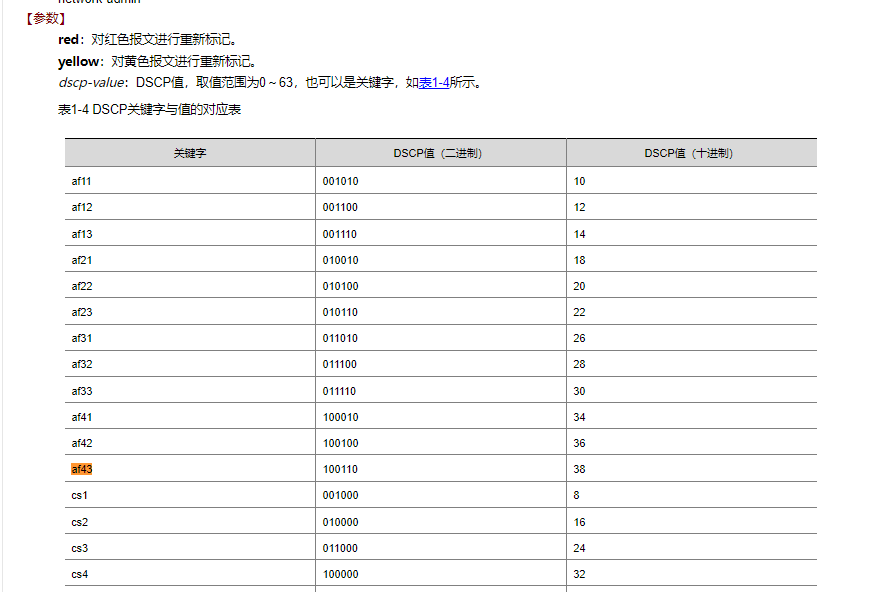The height and width of the screenshot is (592, 883).
Task: Click decimal value 20 in af22 row
Action: click(579, 286)
